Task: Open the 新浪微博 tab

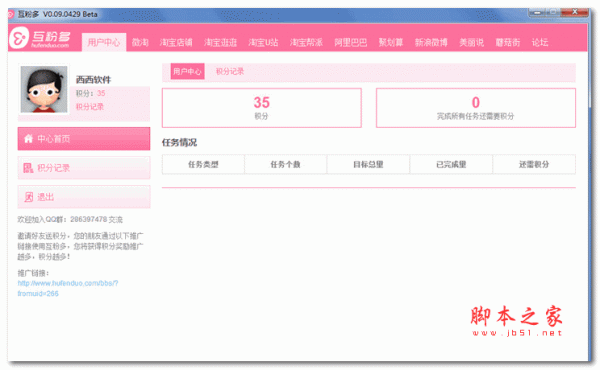Action: click(431, 42)
